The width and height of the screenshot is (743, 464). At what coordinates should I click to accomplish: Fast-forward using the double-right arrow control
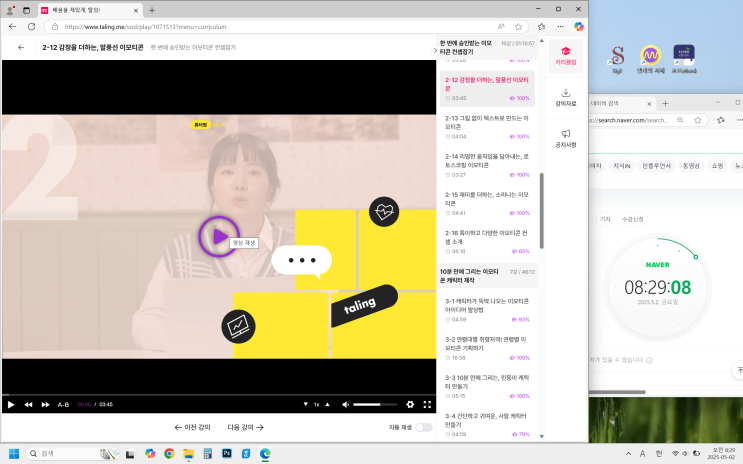(45, 404)
